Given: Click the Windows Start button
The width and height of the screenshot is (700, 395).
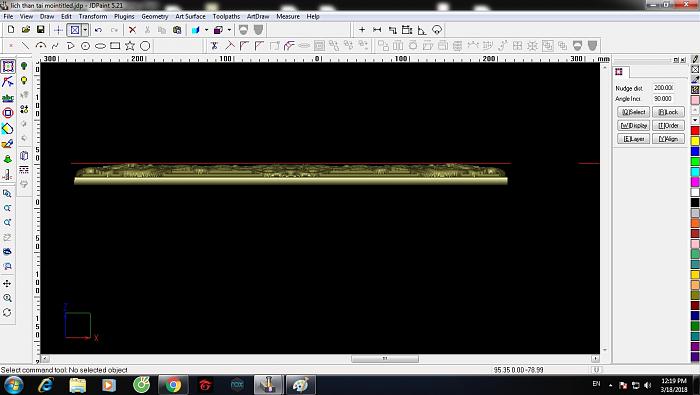Looking at the screenshot, I should (x=13, y=385).
